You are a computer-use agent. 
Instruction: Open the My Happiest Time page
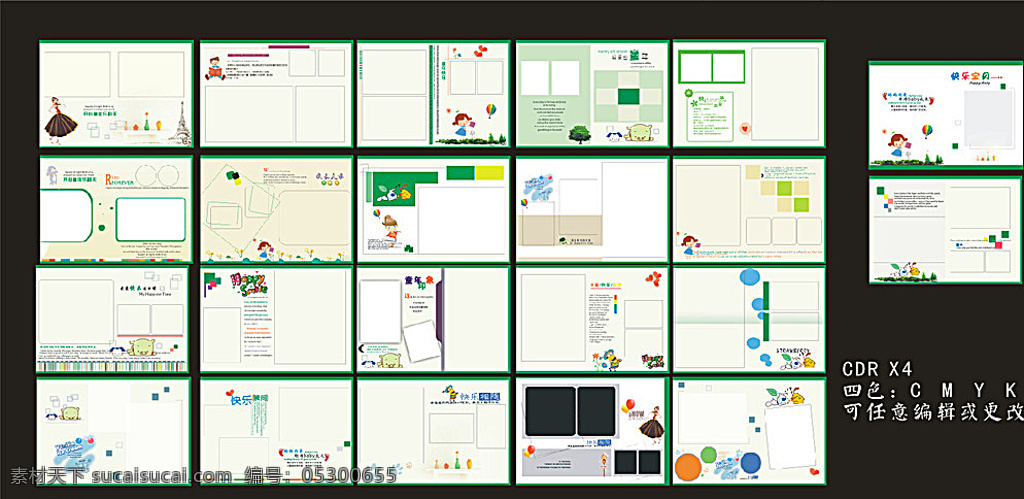[112, 319]
